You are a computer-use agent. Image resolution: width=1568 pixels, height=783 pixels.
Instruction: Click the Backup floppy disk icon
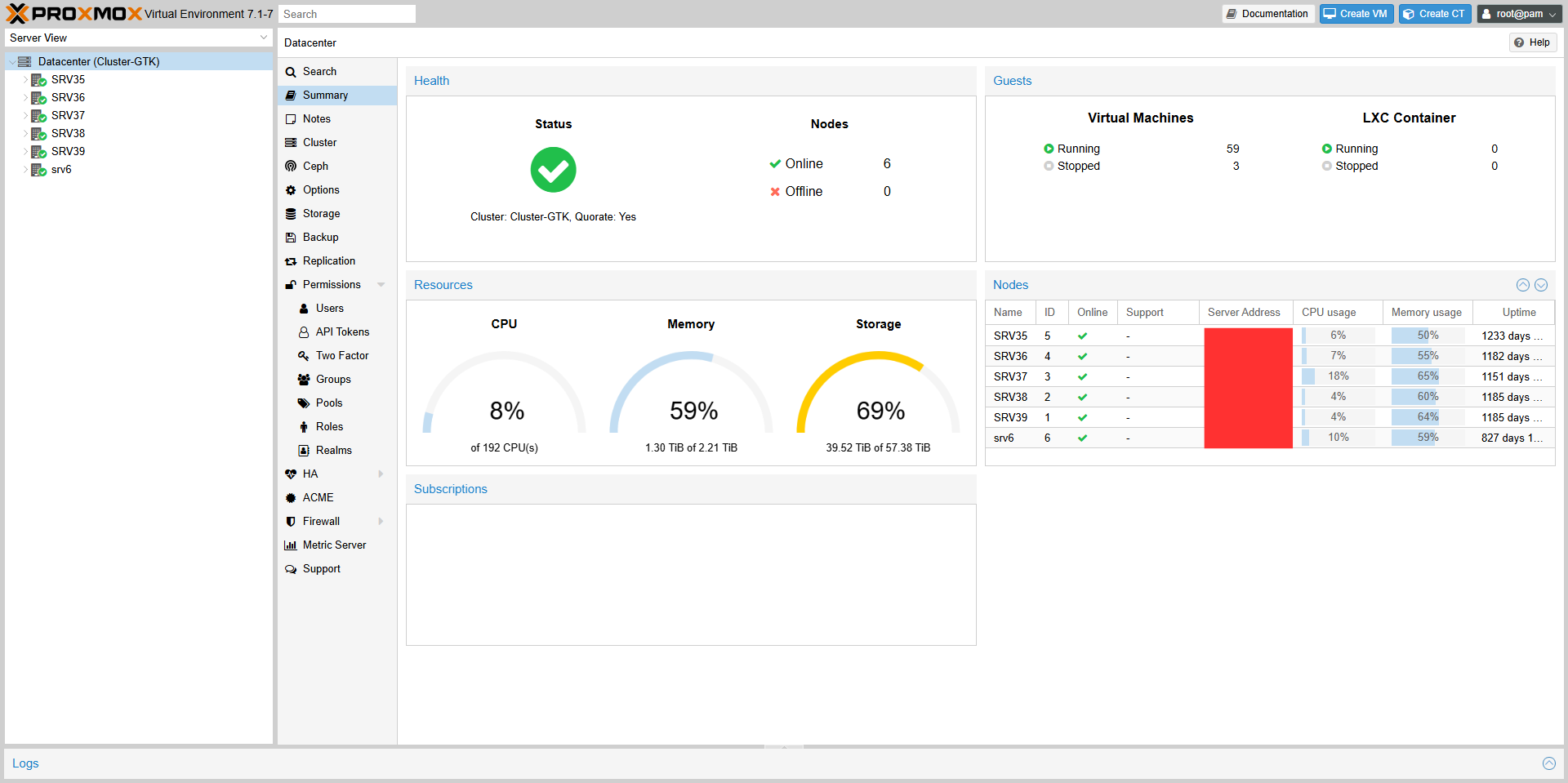291,238
